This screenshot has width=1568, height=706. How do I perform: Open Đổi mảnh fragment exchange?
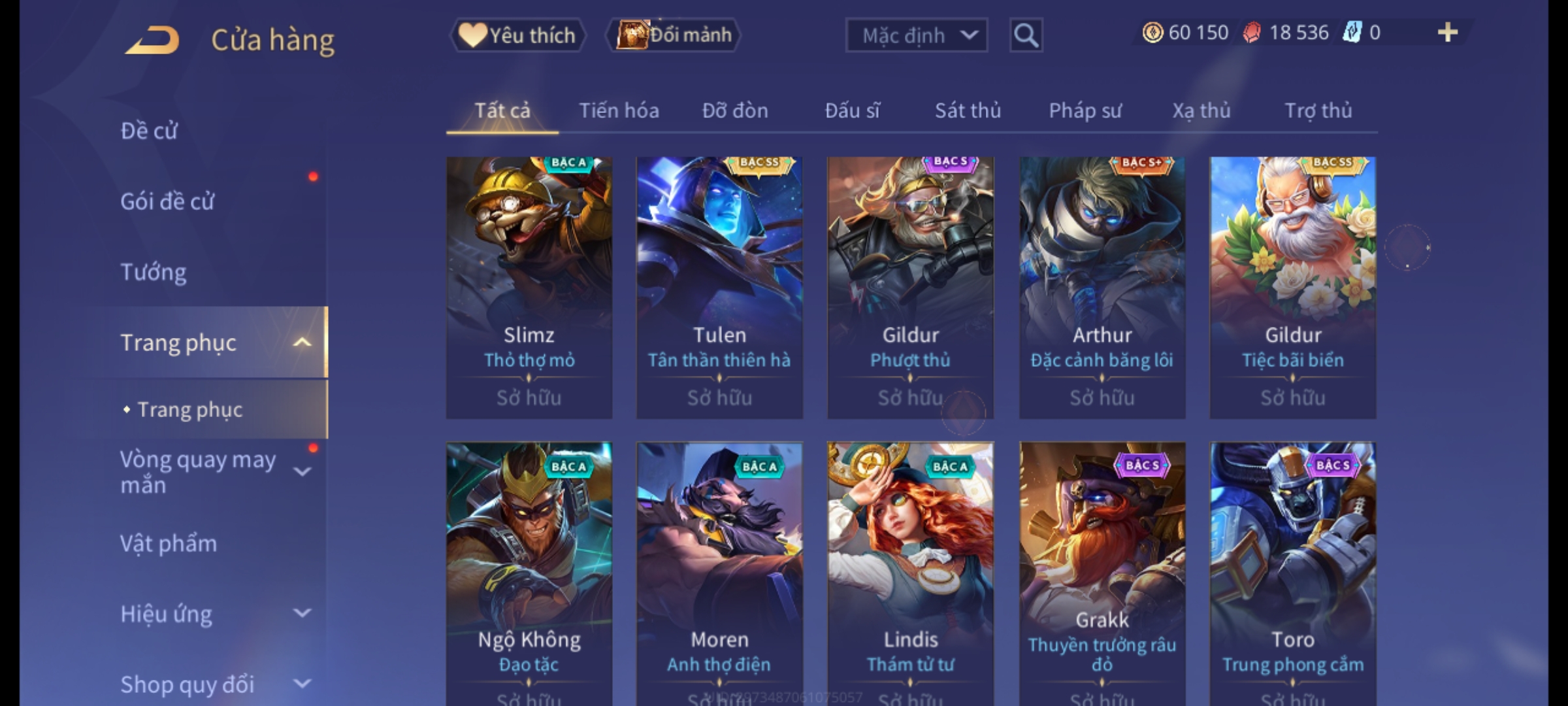674,35
